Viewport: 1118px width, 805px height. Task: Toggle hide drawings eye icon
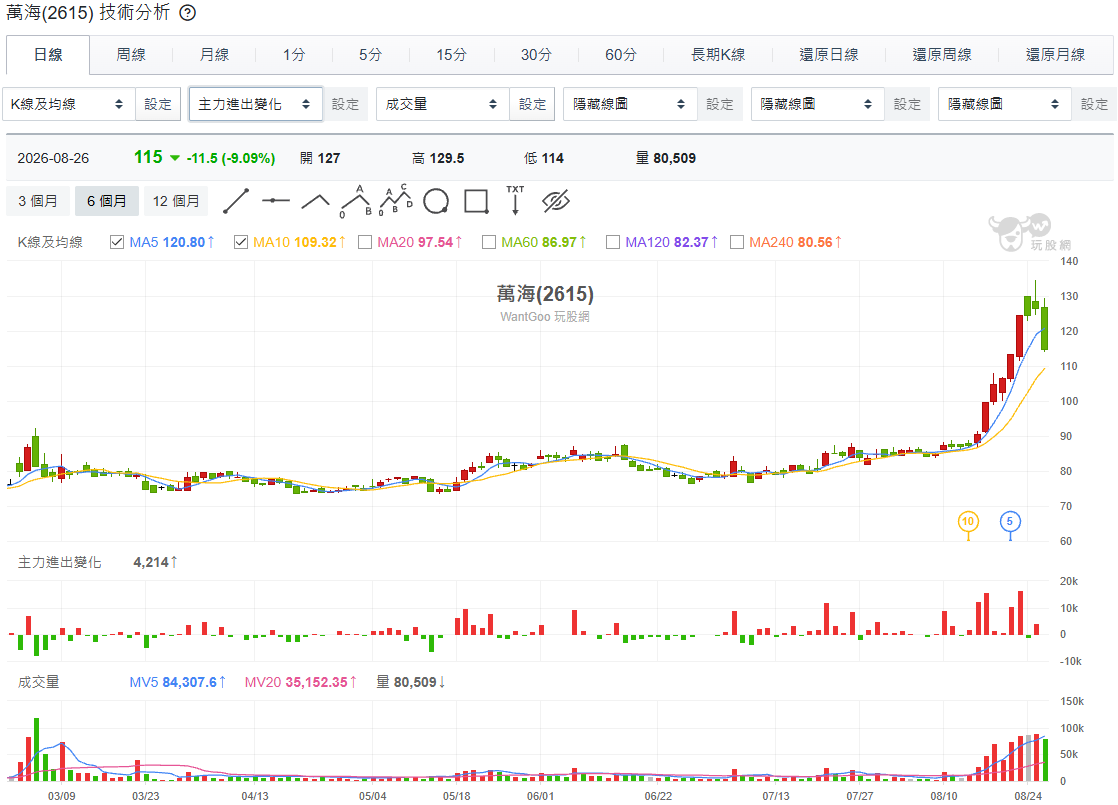click(555, 201)
